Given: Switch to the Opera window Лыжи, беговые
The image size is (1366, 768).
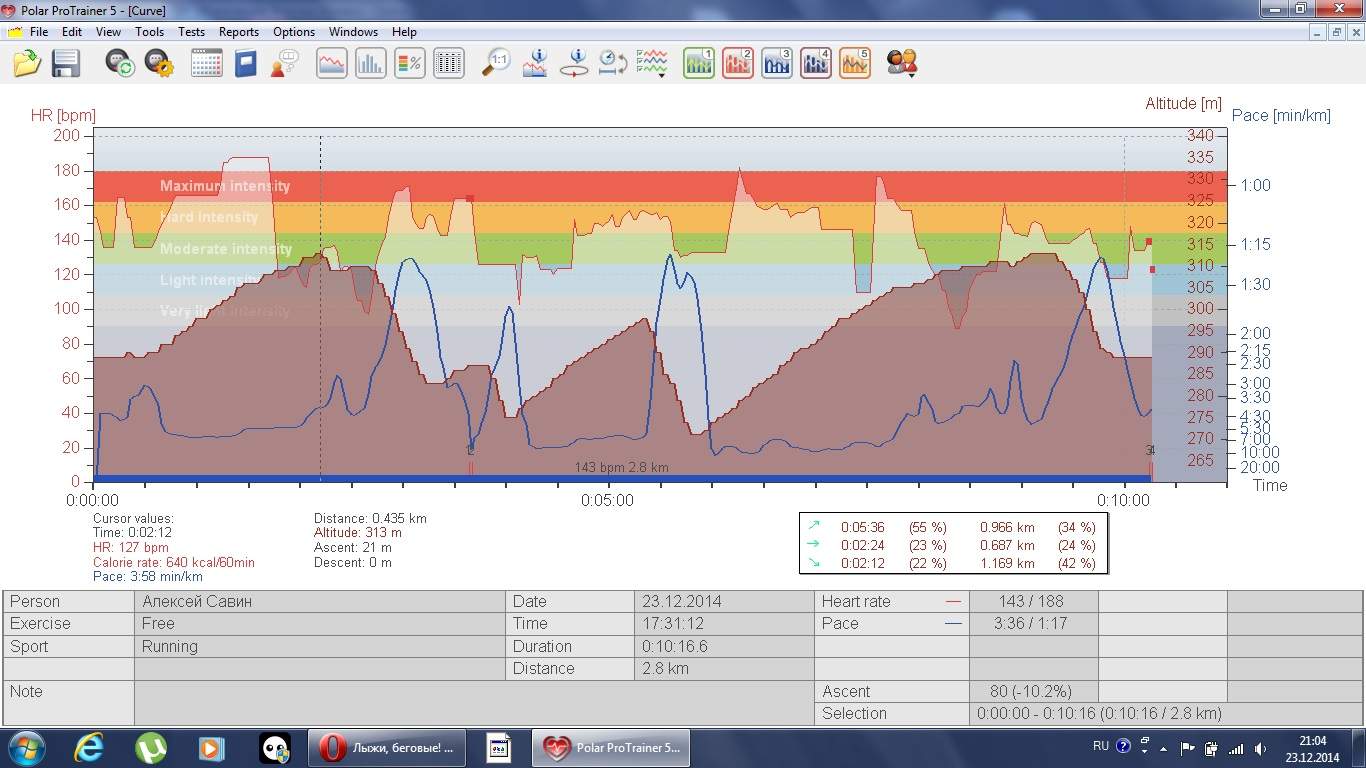Looking at the screenshot, I should tap(388, 748).
